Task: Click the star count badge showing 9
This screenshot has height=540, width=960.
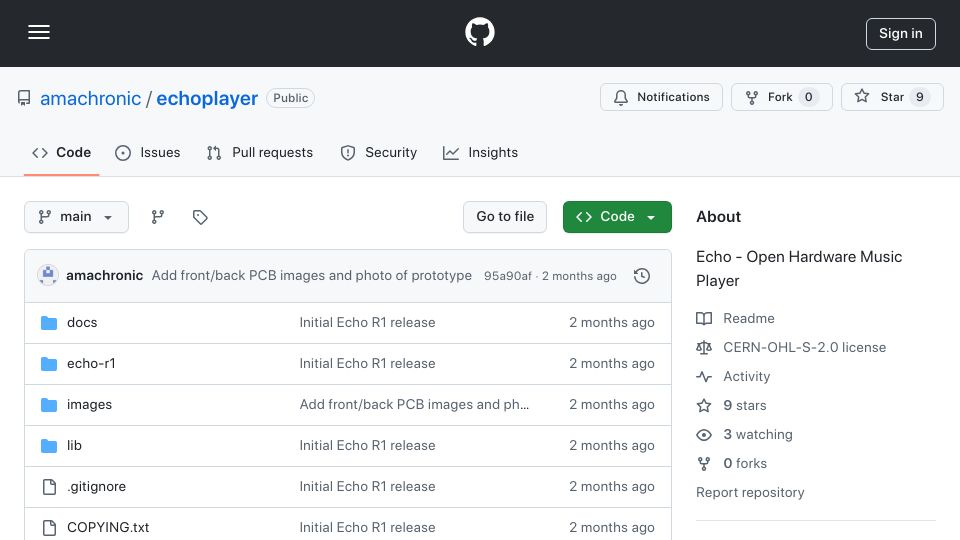Action: tap(919, 97)
